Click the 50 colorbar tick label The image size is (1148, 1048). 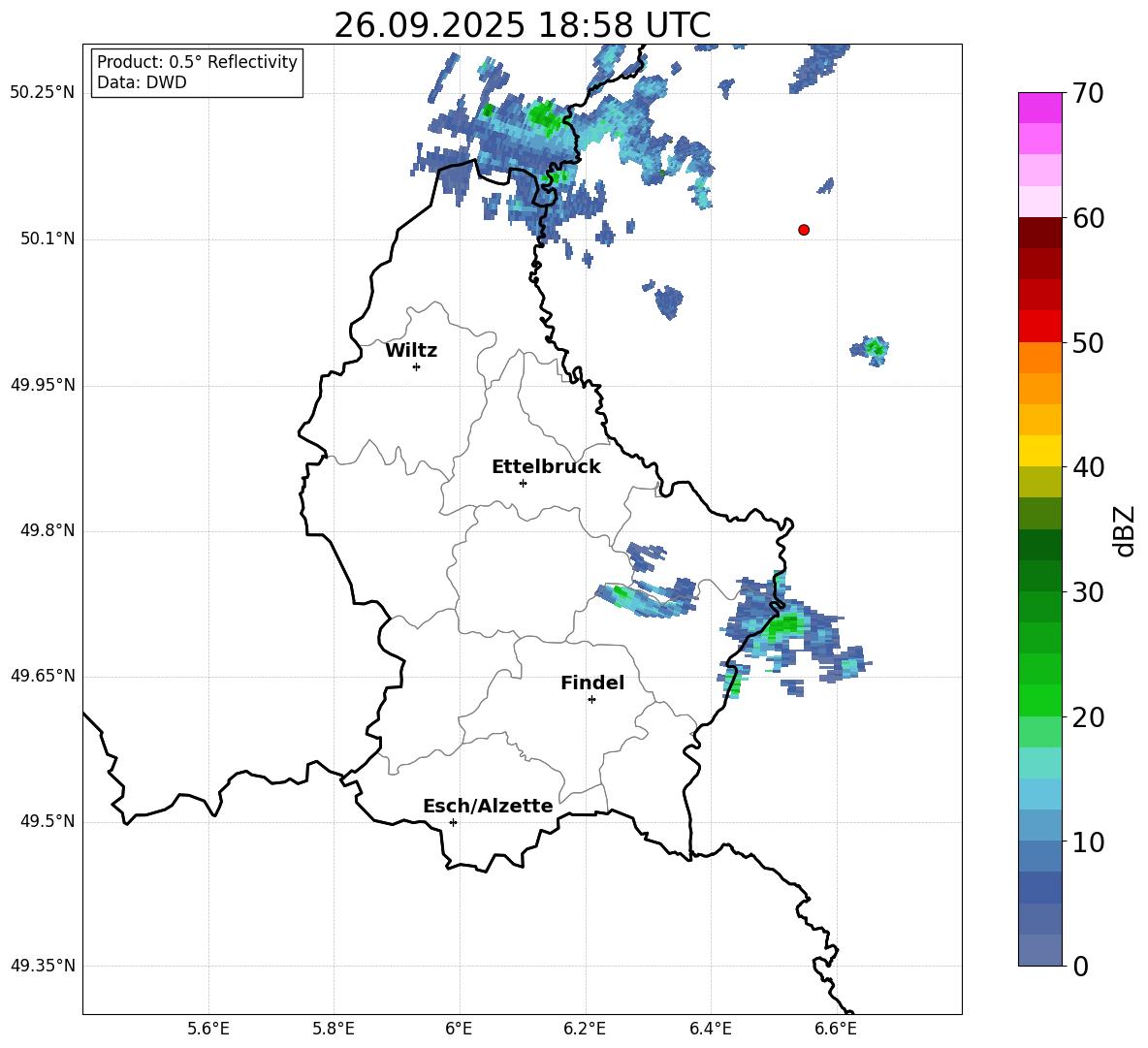(x=1088, y=343)
